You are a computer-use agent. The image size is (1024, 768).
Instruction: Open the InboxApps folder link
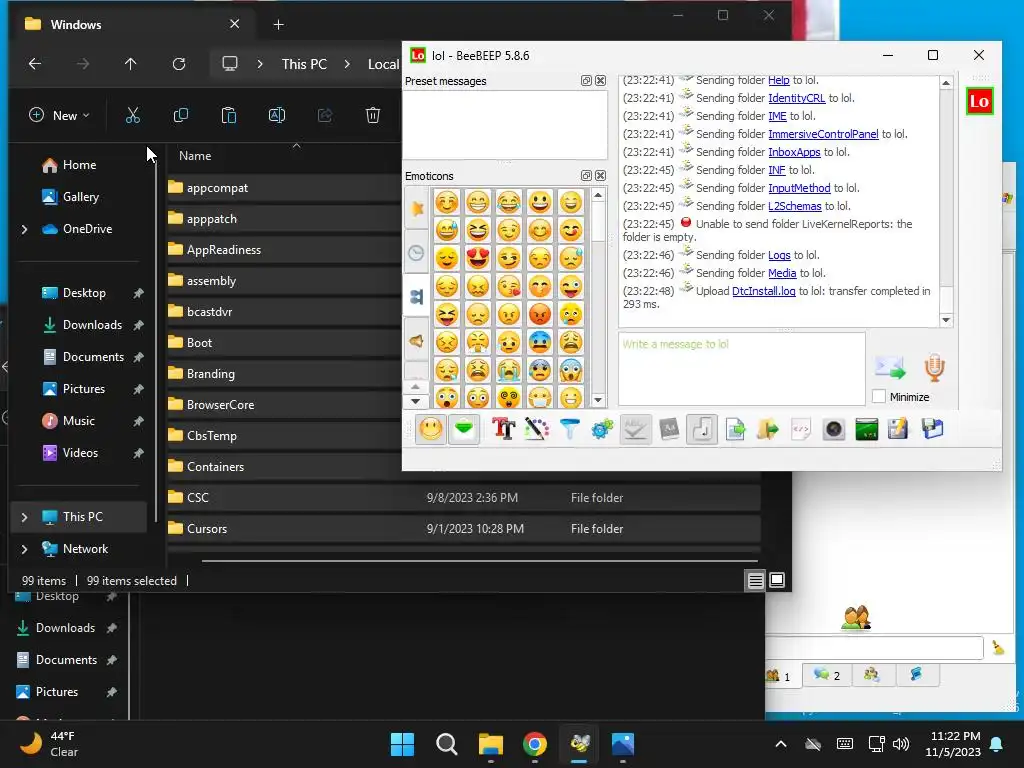794,152
